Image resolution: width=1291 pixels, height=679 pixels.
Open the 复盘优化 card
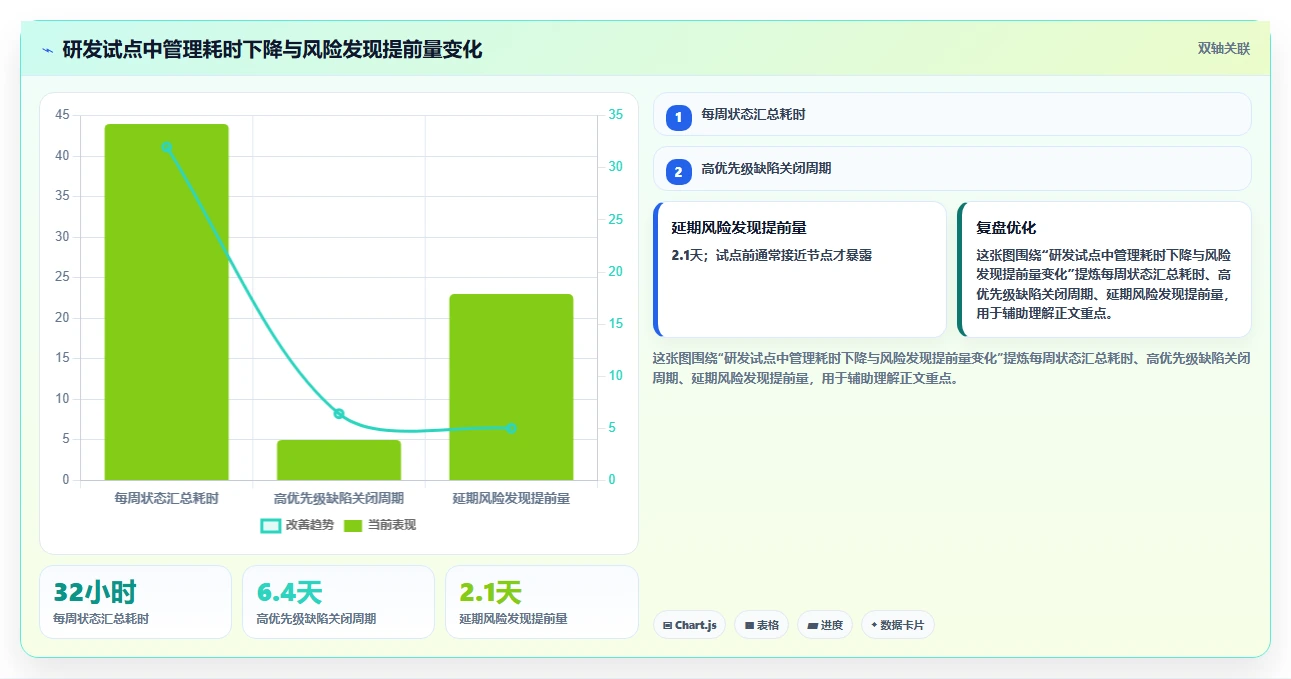(1104, 270)
